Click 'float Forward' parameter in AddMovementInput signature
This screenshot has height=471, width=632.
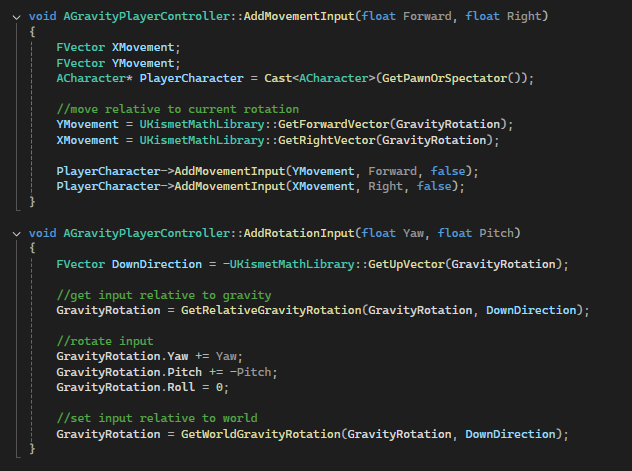coord(406,16)
